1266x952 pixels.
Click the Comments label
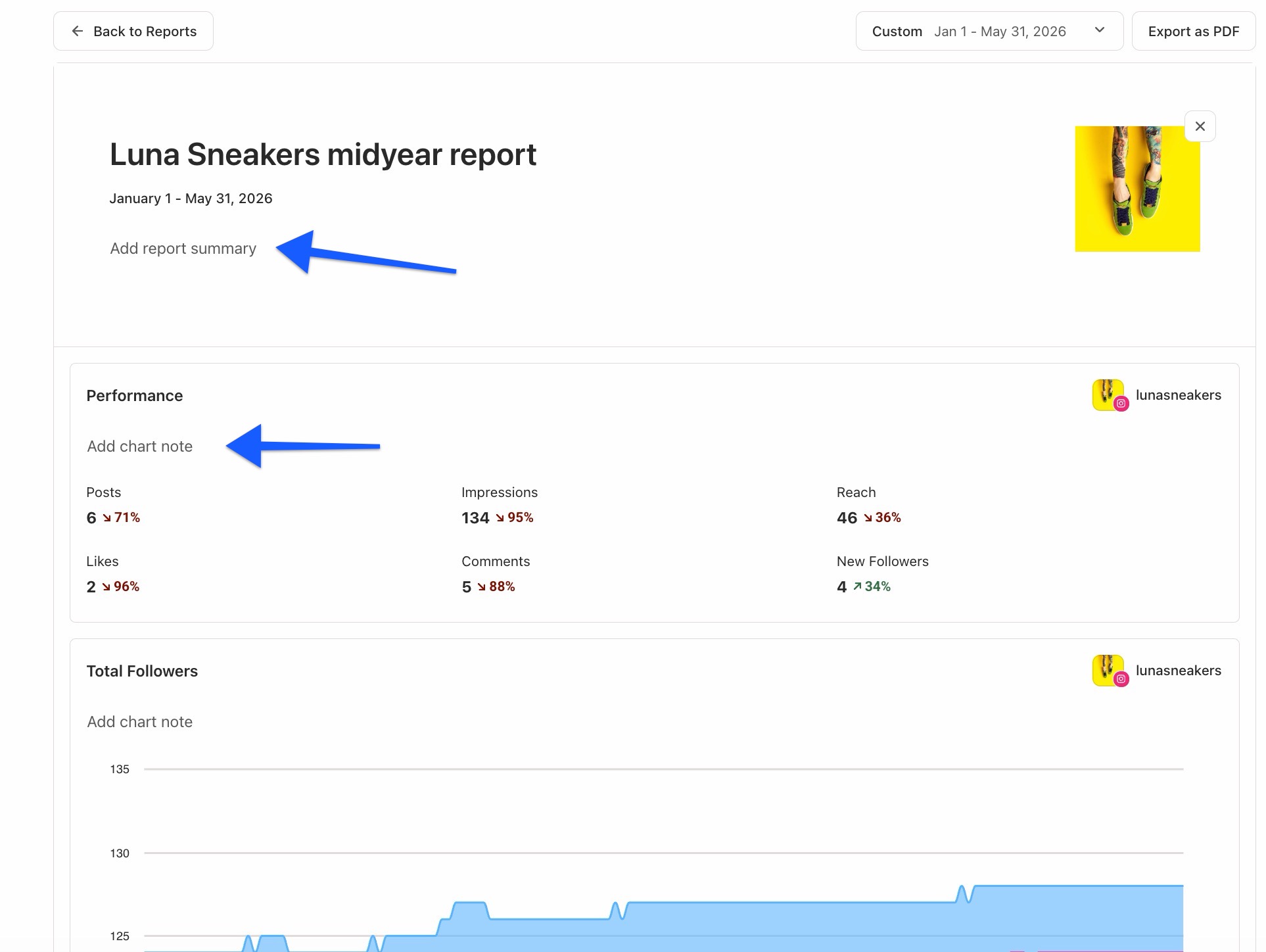point(496,561)
